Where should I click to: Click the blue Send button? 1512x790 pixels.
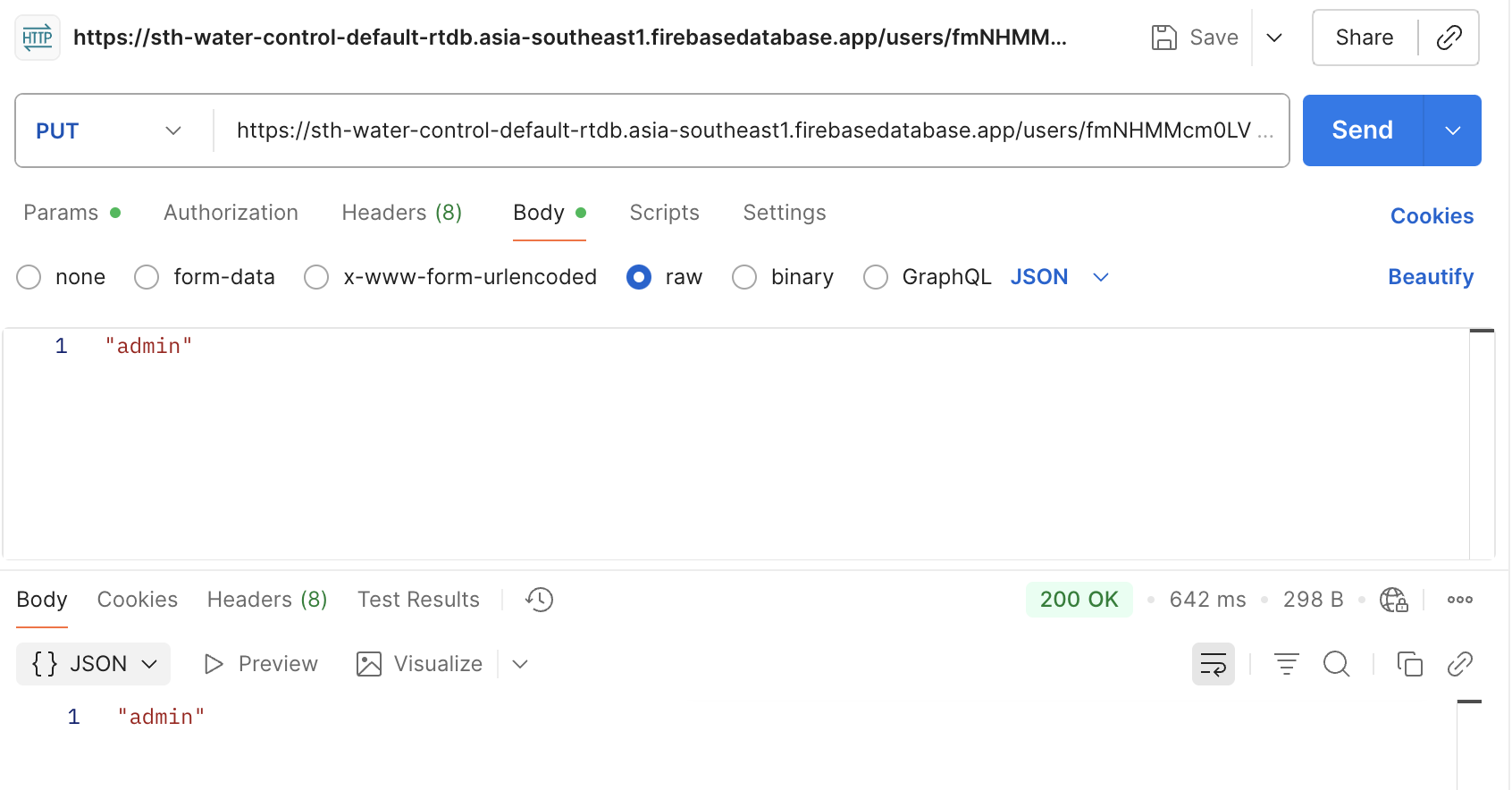[1362, 130]
